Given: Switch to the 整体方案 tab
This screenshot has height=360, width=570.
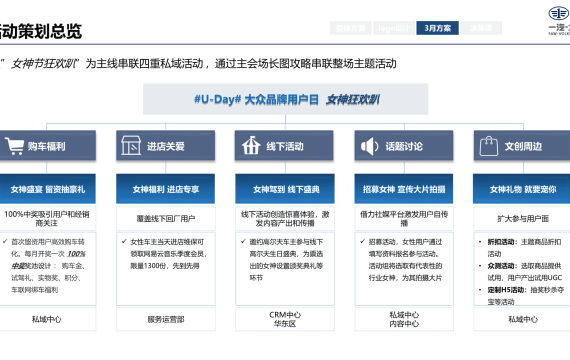Looking at the screenshot, I should point(350,28).
